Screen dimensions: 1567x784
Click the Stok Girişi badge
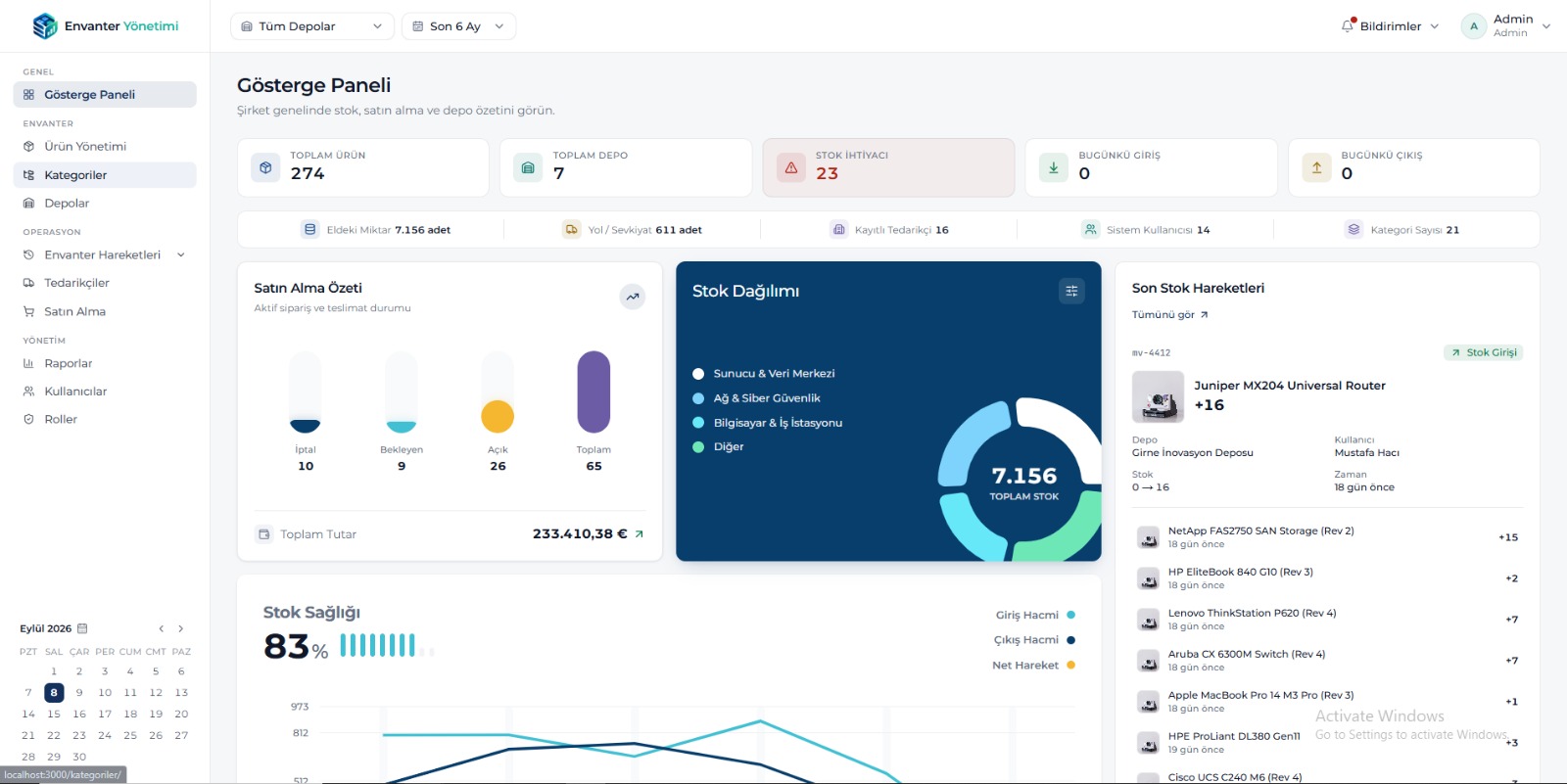[1484, 352]
